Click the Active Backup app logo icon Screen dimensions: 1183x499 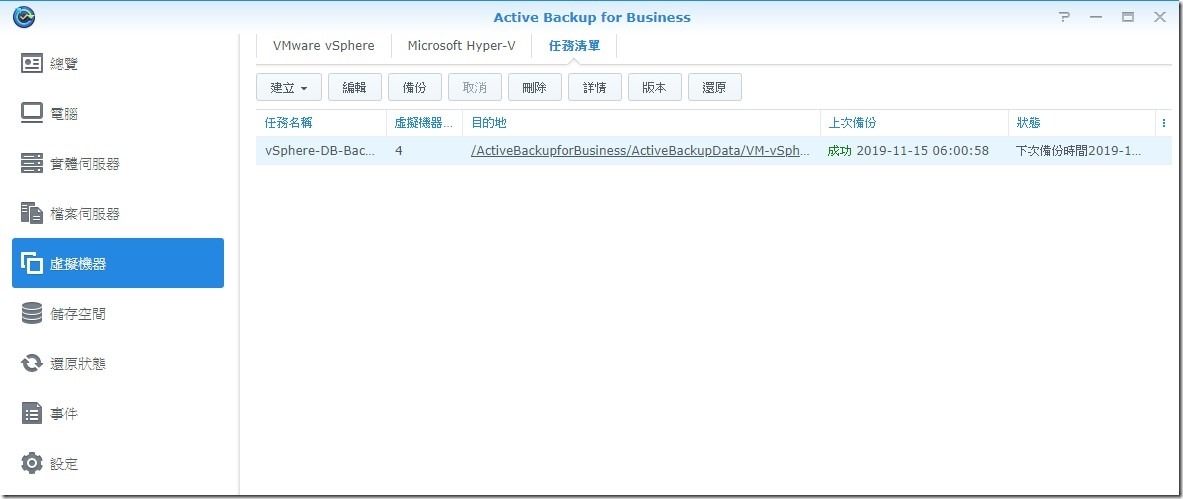tap(24, 17)
